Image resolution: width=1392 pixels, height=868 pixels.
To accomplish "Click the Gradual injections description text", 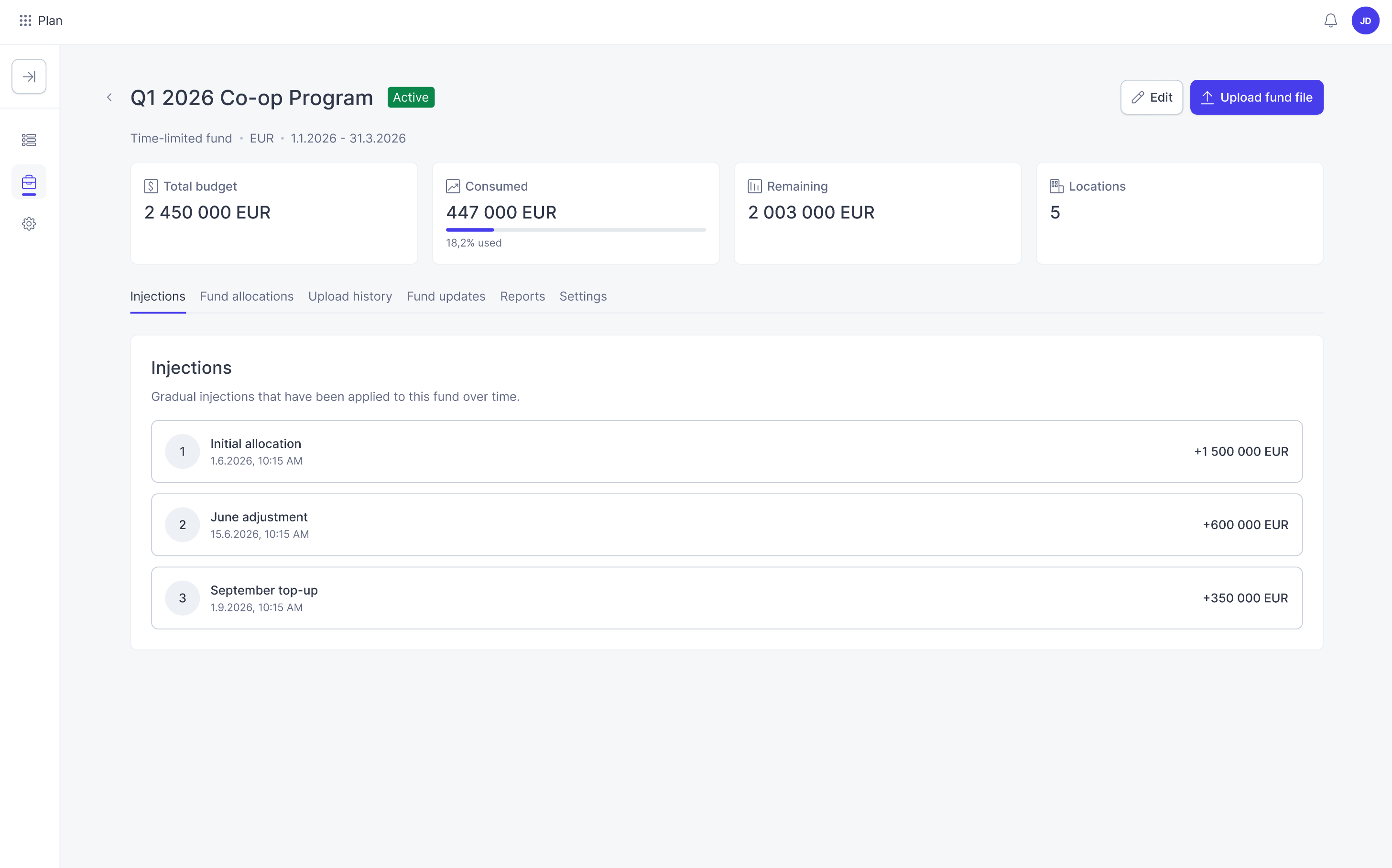I will [335, 397].
